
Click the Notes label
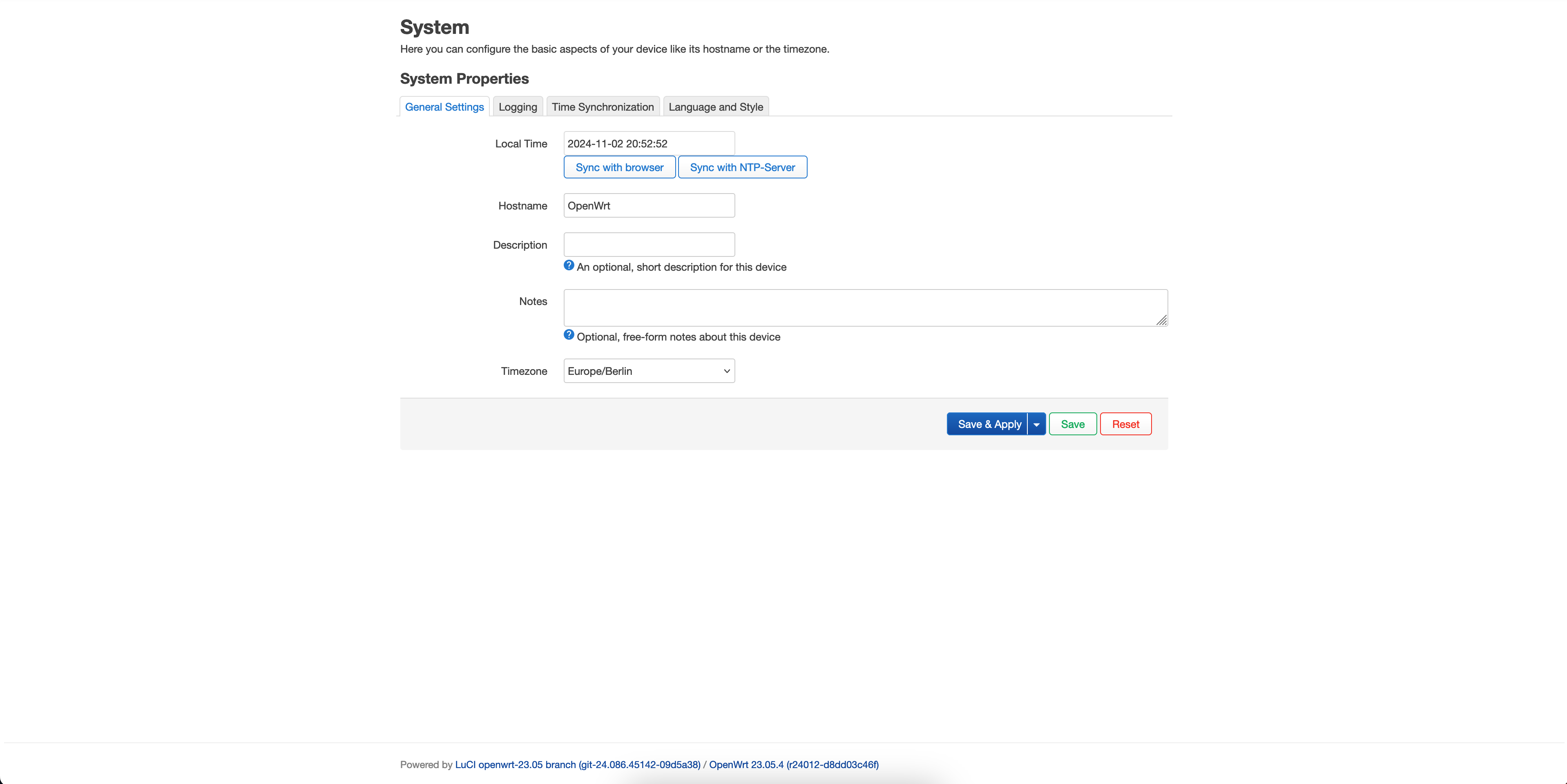533,301
